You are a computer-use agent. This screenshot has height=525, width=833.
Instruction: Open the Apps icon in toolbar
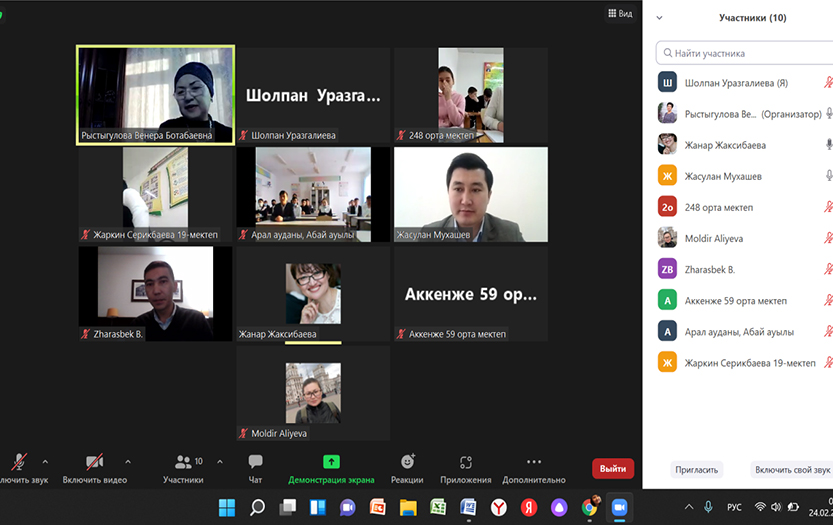465,462
